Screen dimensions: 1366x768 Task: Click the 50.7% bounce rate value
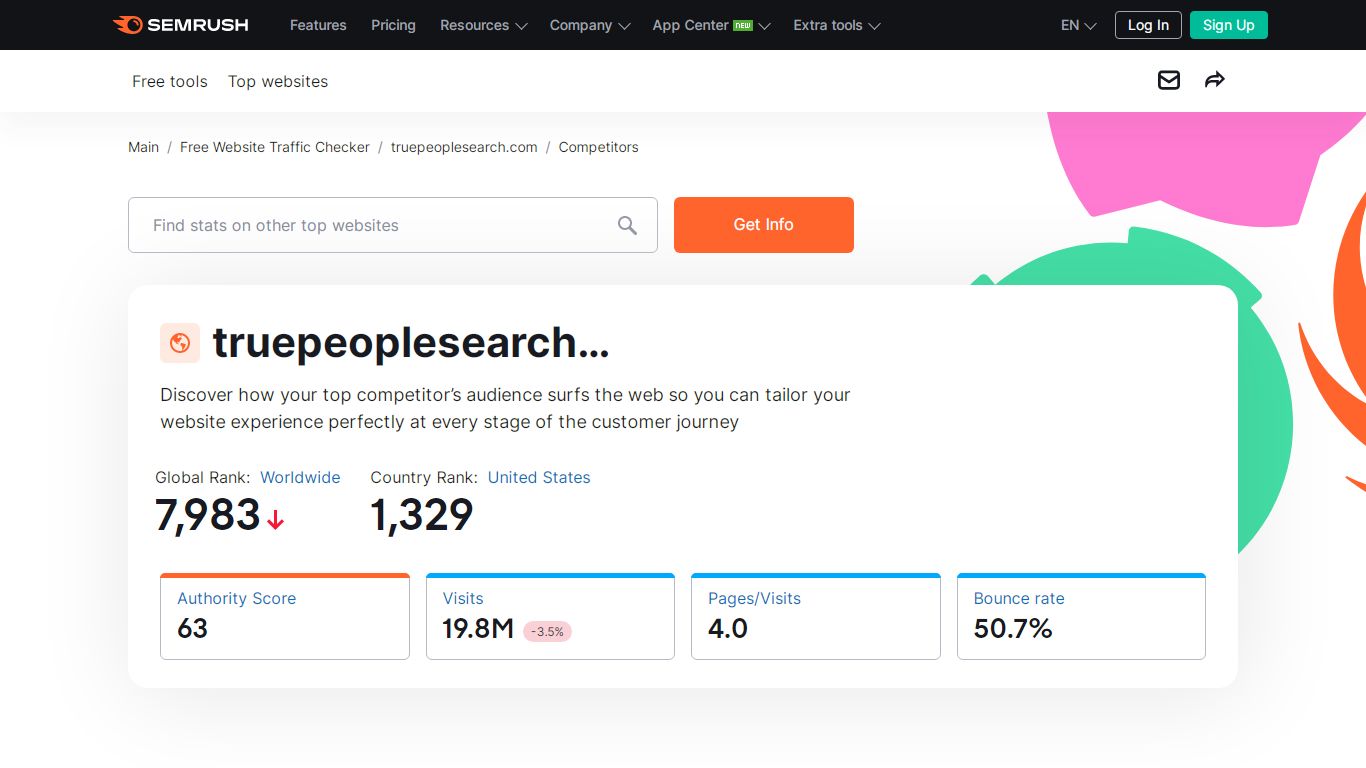click(x=1013, y=629)
